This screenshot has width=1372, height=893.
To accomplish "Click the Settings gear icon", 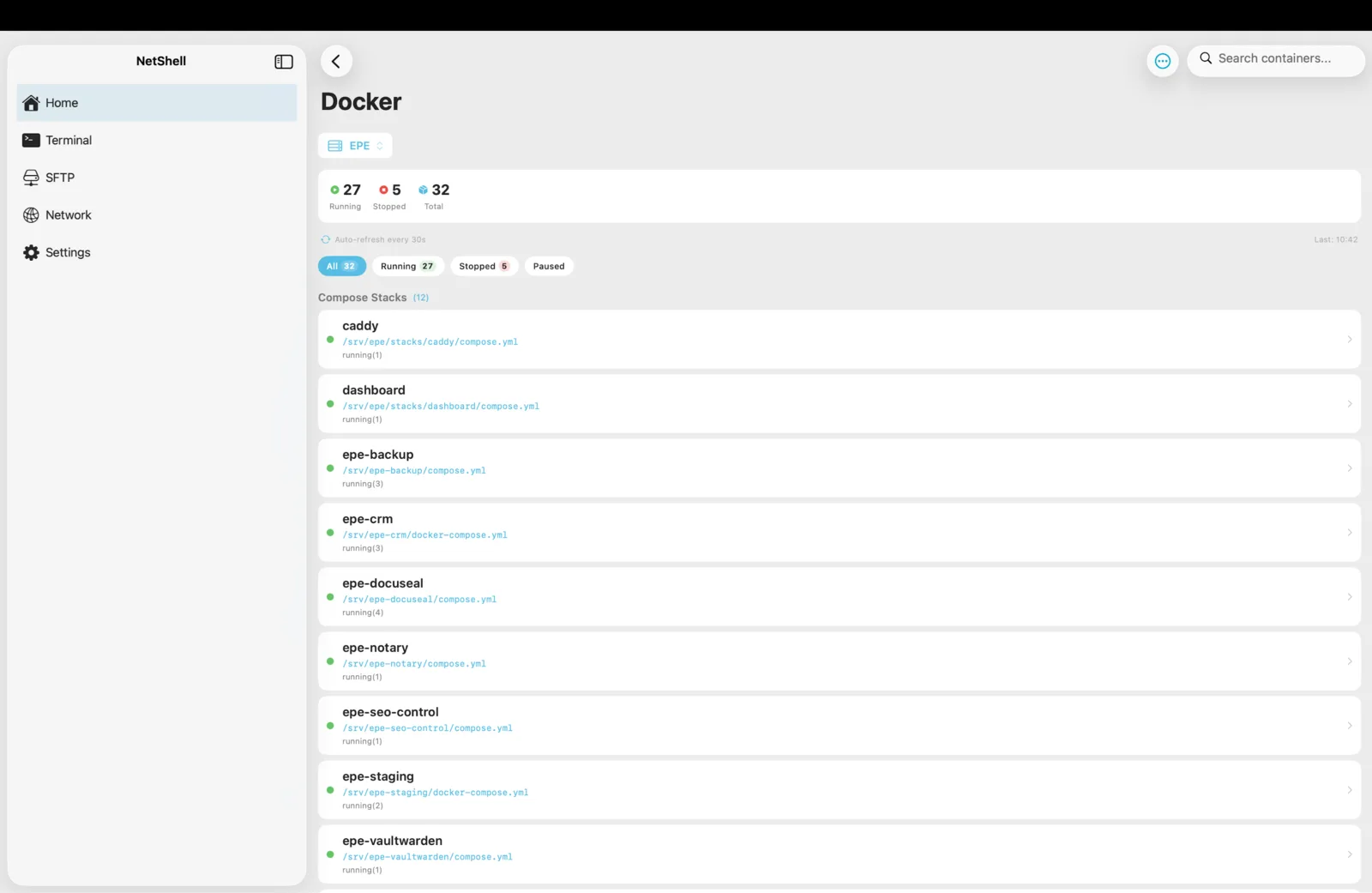I will (x=31, y=252).
